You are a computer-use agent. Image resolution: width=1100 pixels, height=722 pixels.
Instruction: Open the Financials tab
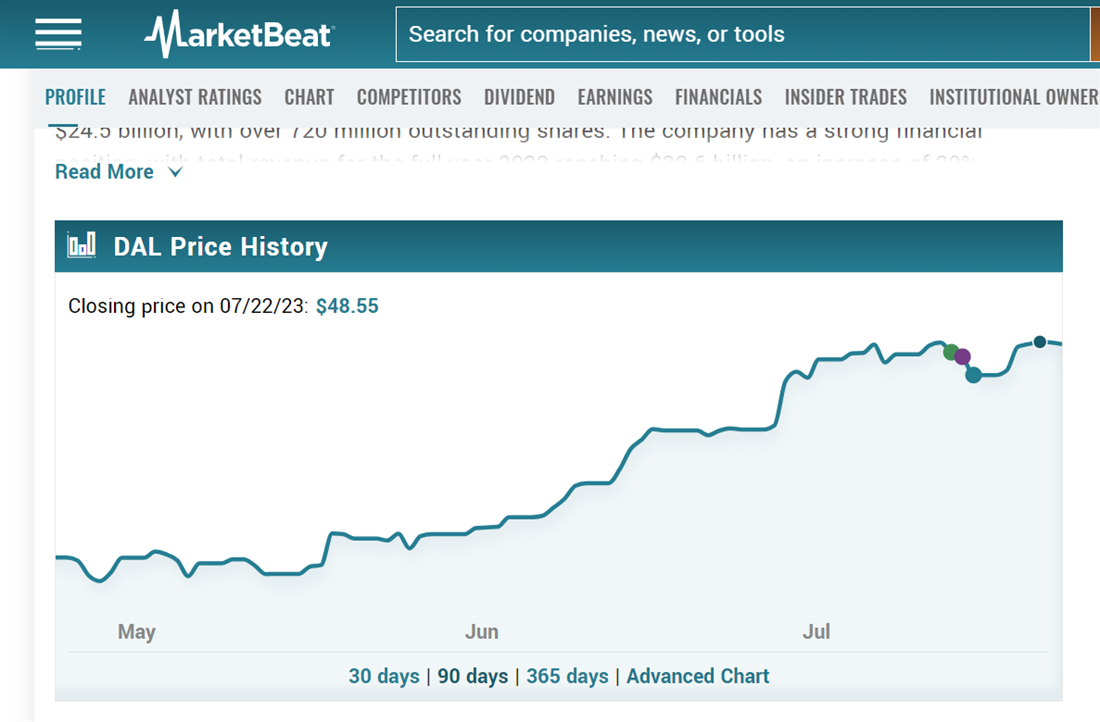tap(718, 97)
